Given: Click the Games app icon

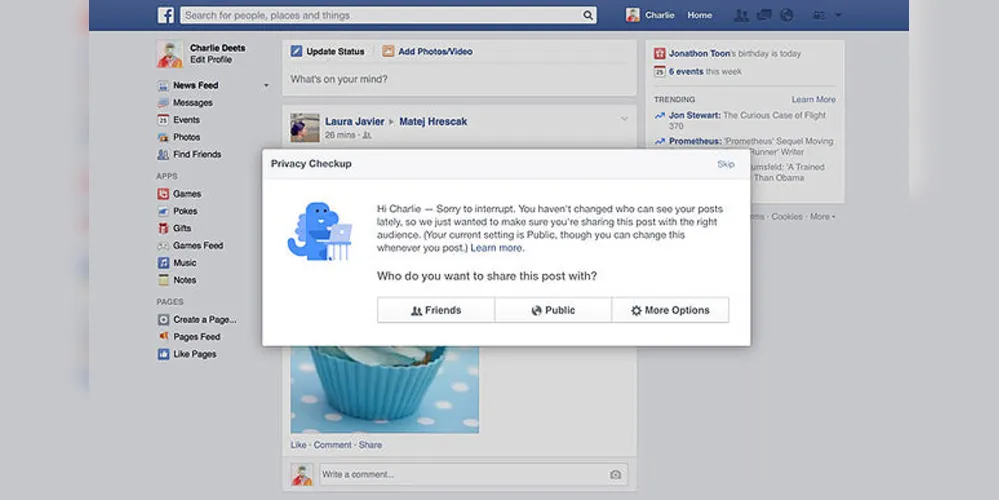Looking at the screenshot, I should 163,194.
